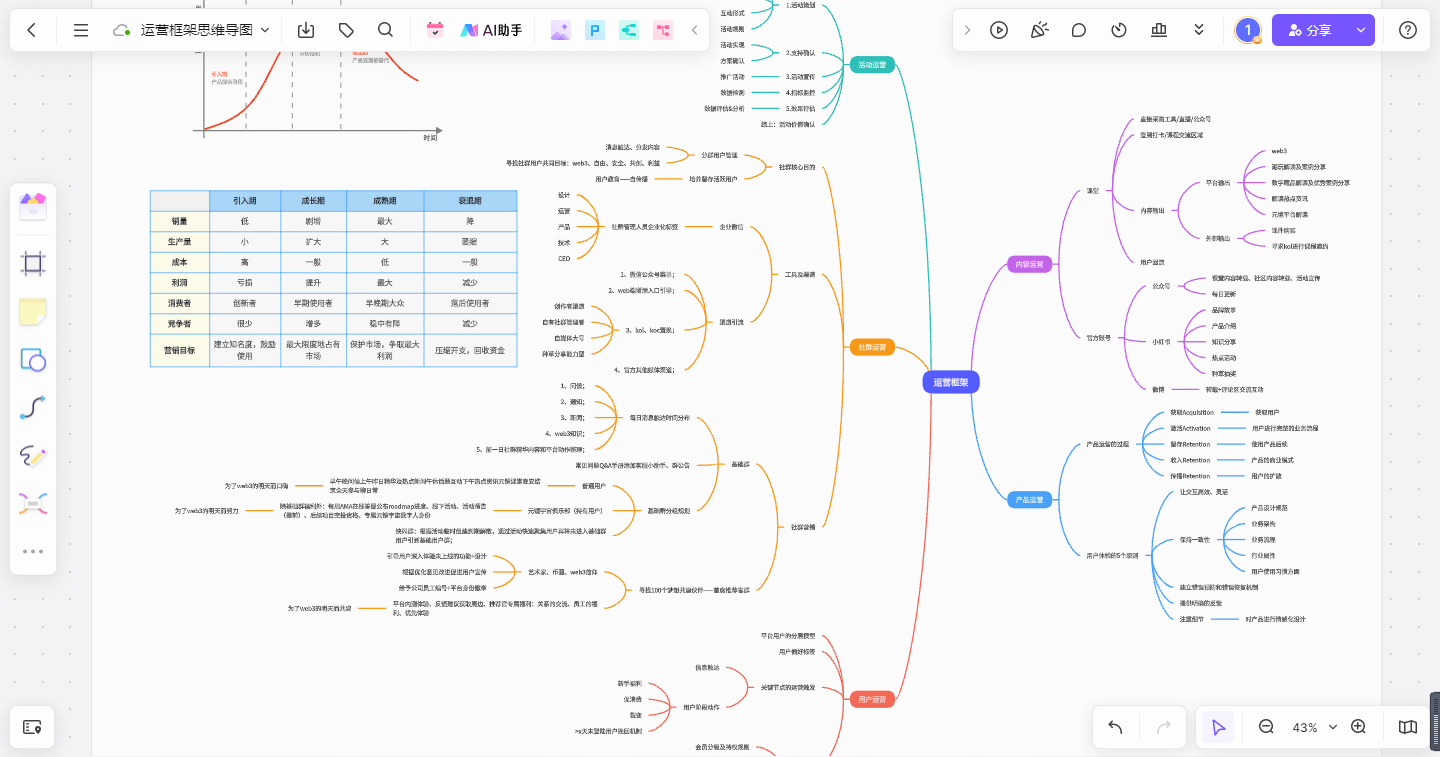This screenshot has width=1440, height=757.
Task: Activate the pen drawing tool
Action: point(33,456)
